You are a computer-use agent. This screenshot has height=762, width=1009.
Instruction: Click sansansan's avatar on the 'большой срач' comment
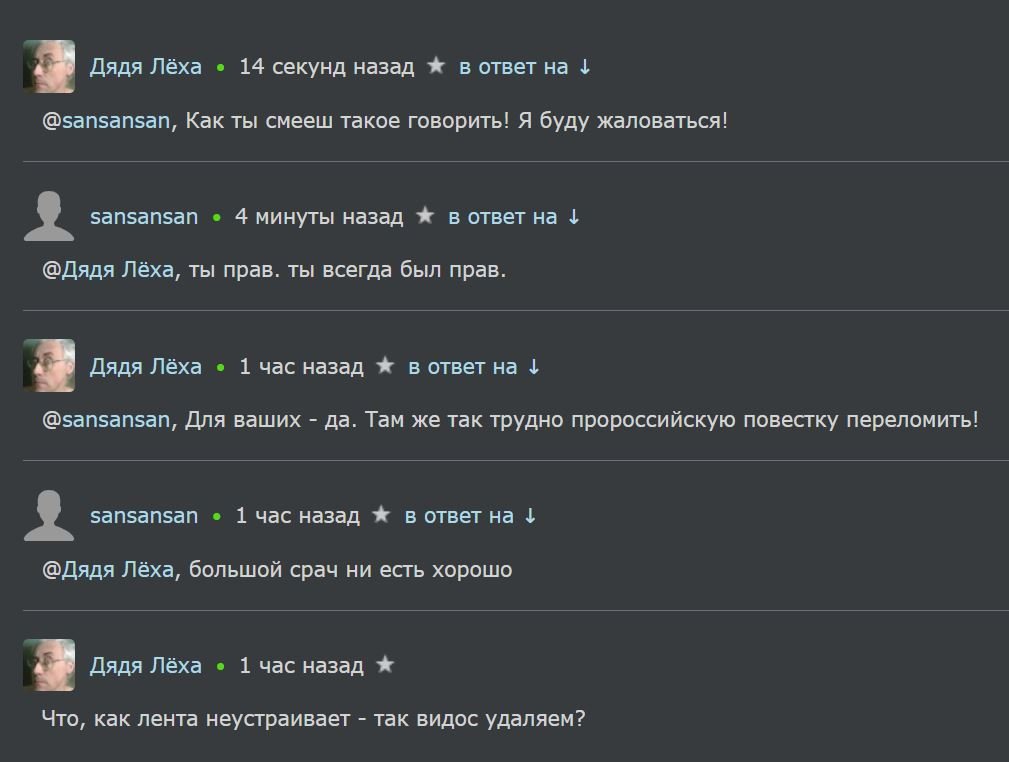49,516
